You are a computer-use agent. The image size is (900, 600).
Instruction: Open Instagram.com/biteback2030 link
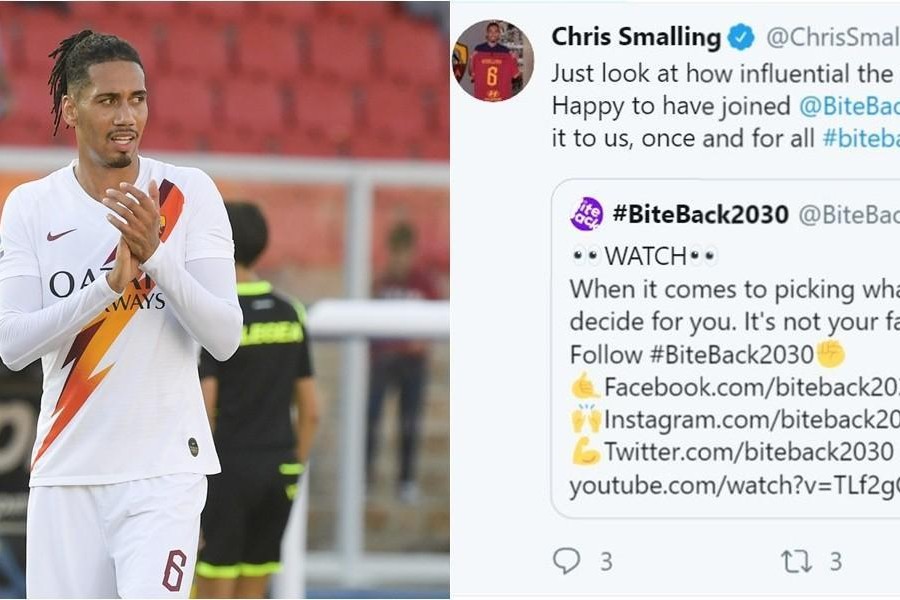(x=752, y=419)
